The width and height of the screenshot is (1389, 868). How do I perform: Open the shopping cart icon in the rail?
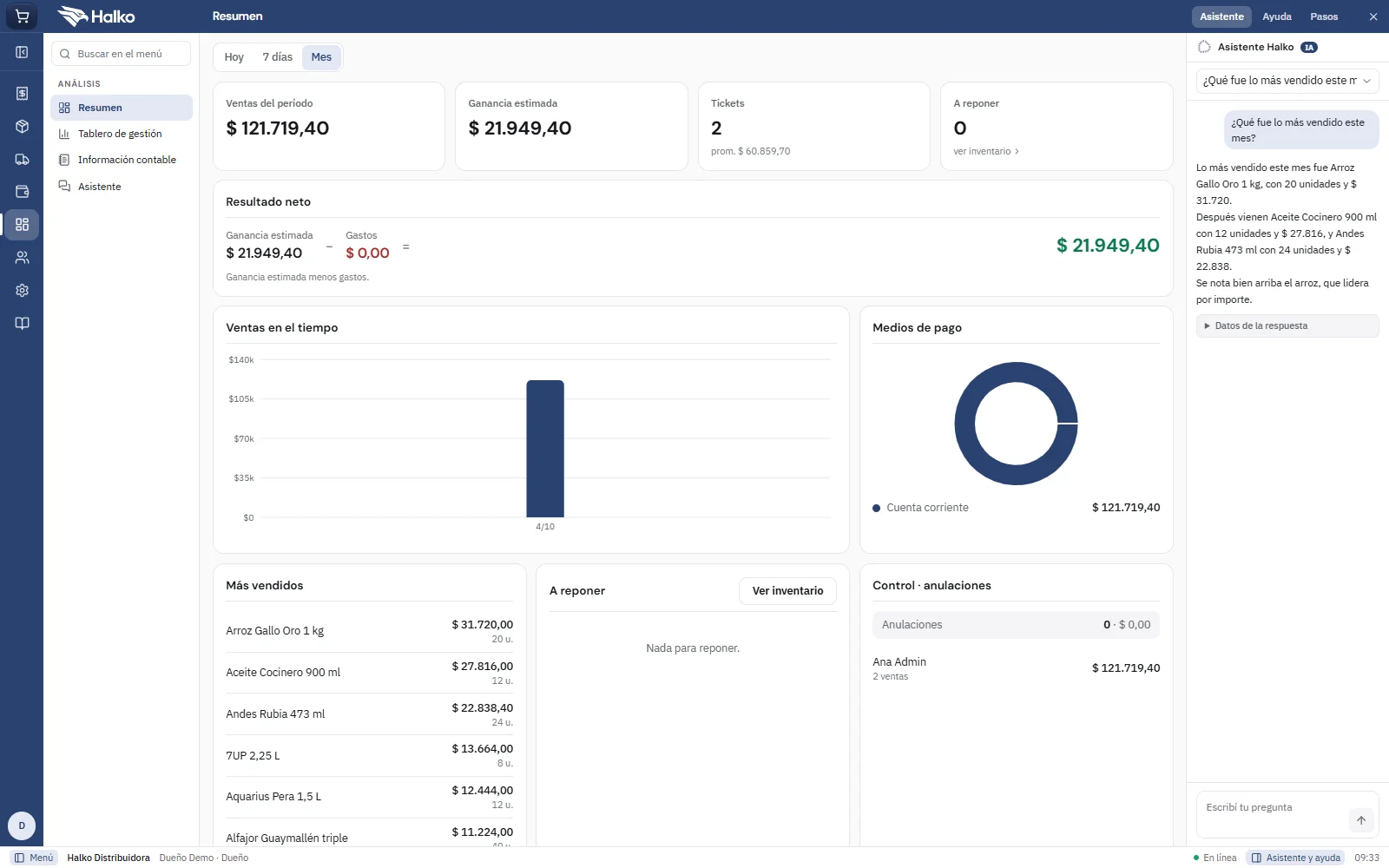(22, 16)
